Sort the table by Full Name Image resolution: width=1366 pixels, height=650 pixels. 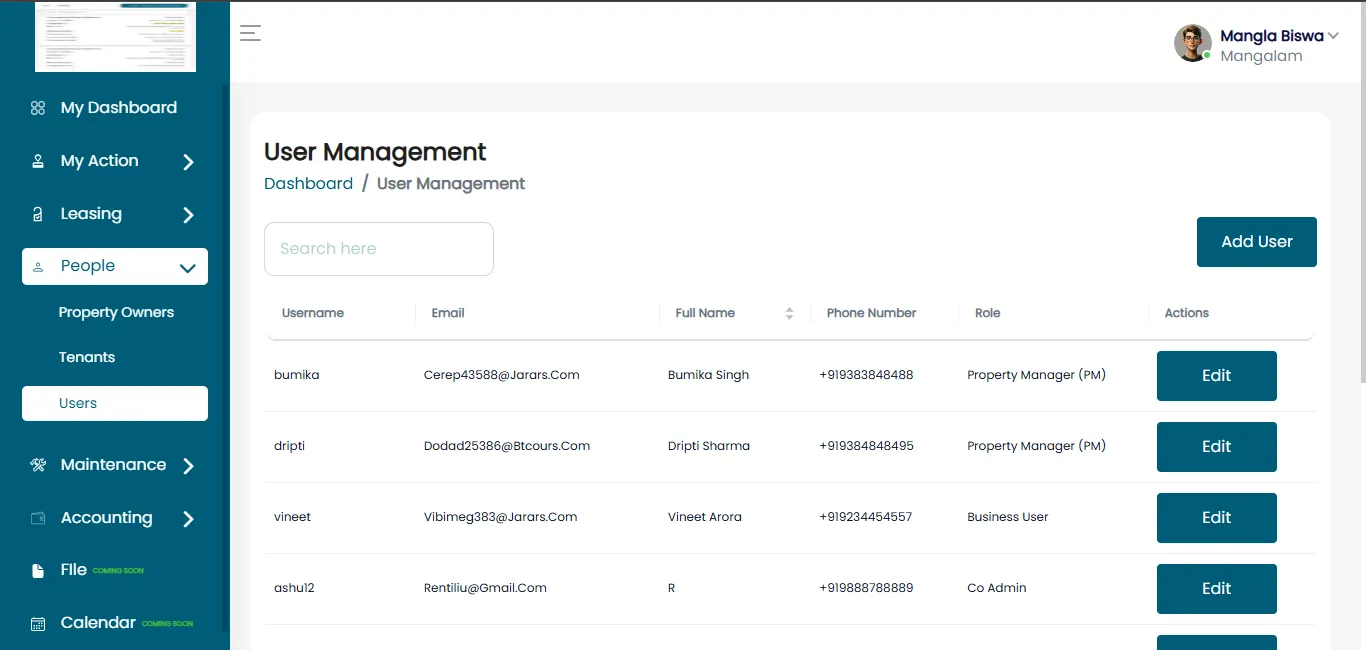(x=789, y=313)
